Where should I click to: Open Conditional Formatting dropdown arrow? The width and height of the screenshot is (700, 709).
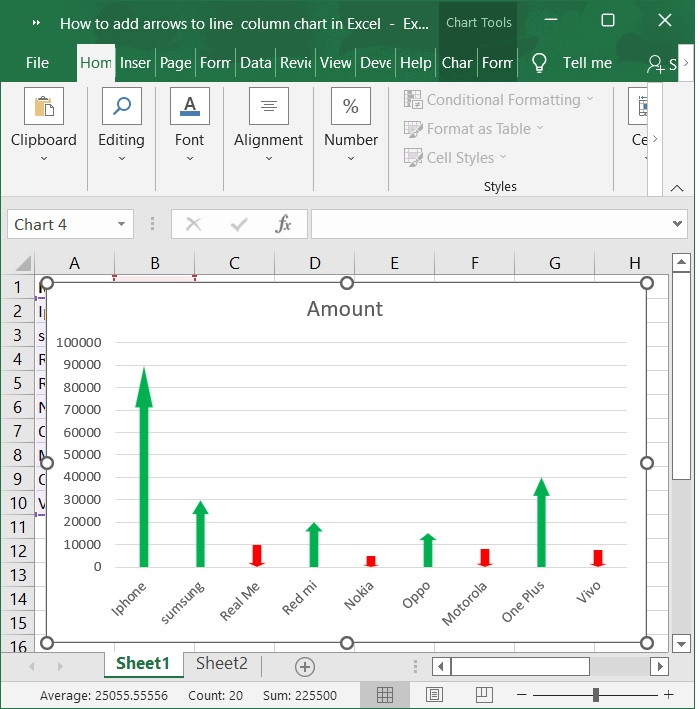coord(590,99)
